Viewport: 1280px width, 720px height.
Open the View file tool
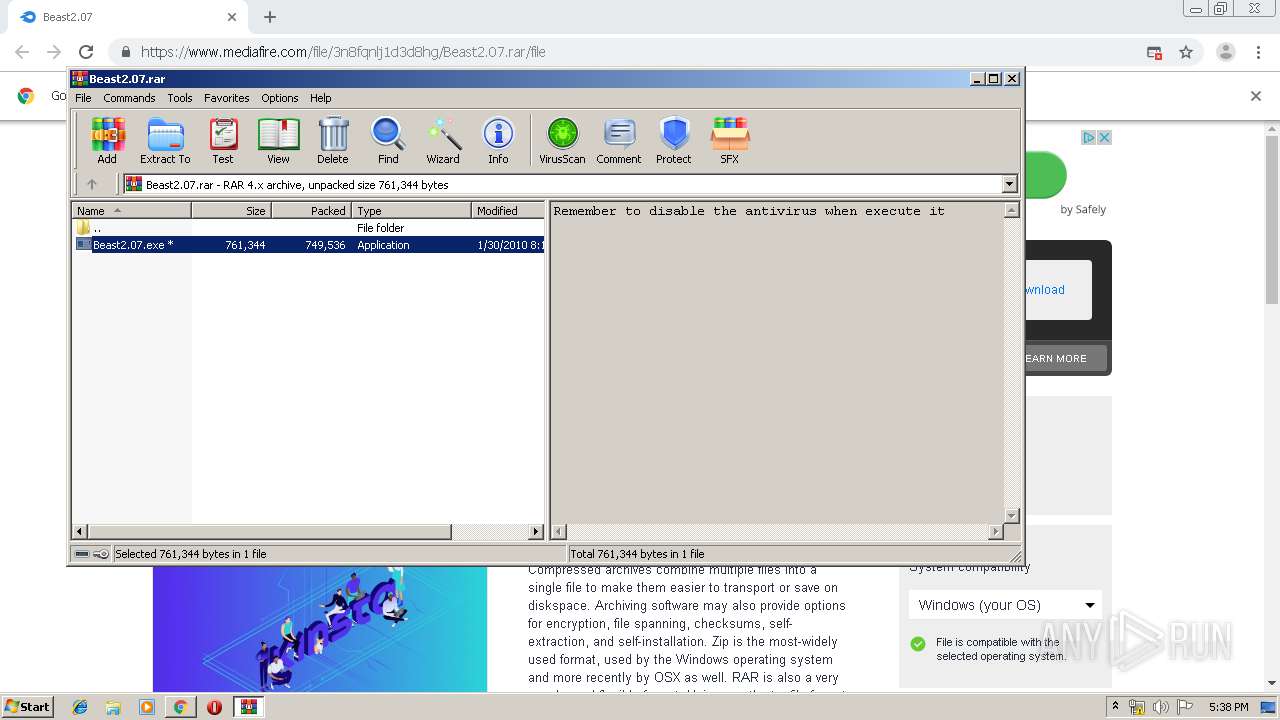click(x=278, y=140)
